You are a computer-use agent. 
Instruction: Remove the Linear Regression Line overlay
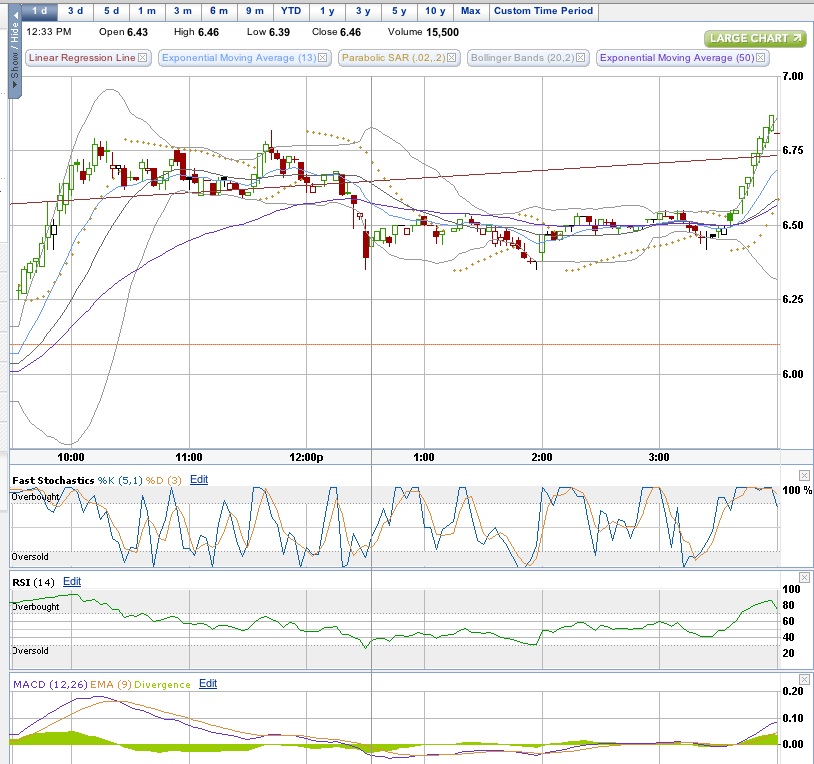point(142,58)
